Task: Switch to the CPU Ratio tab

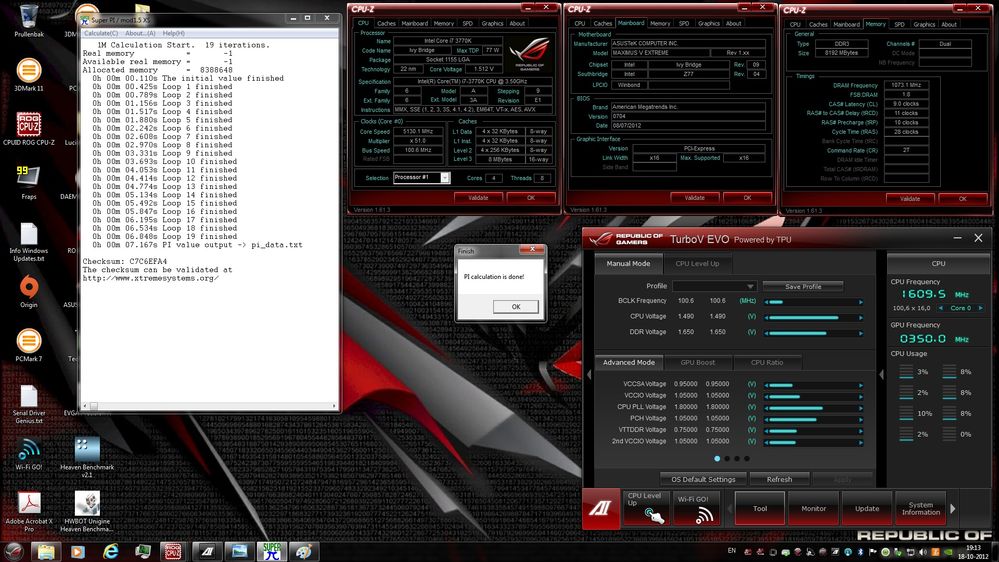Action: 766,363
